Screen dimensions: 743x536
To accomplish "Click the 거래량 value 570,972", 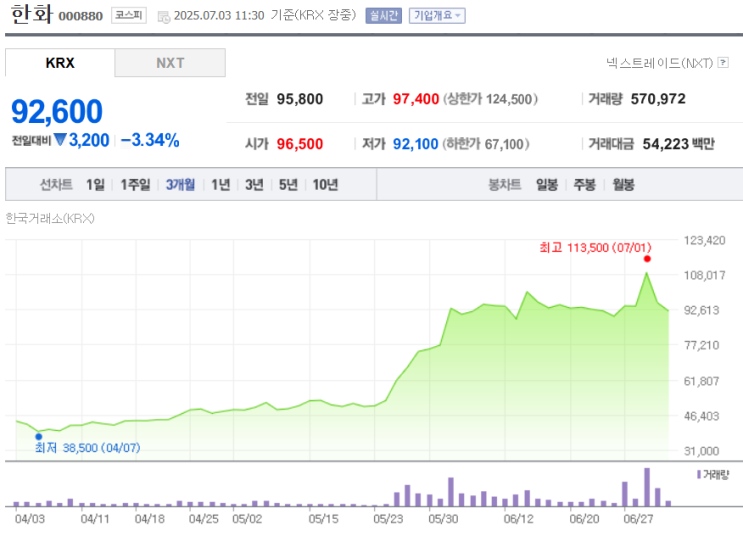I will [x=658, y=99].
